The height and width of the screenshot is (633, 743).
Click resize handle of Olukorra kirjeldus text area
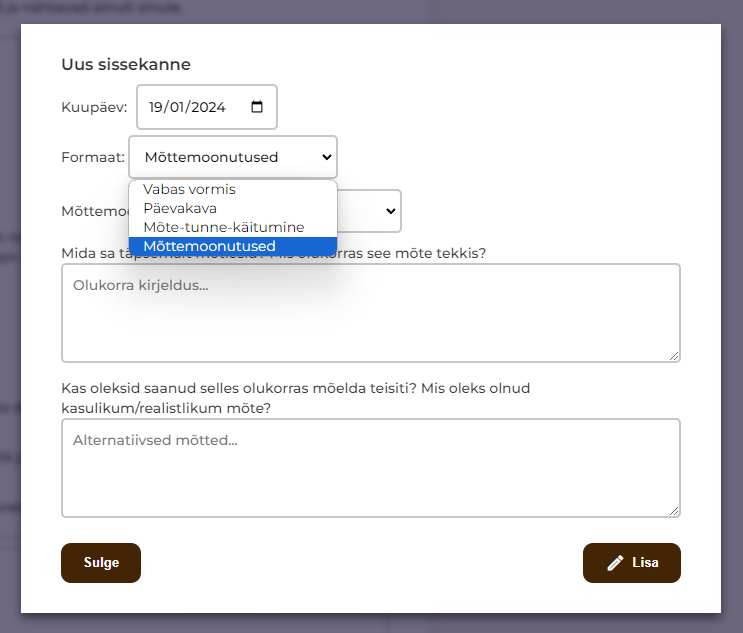coord(674,355)
